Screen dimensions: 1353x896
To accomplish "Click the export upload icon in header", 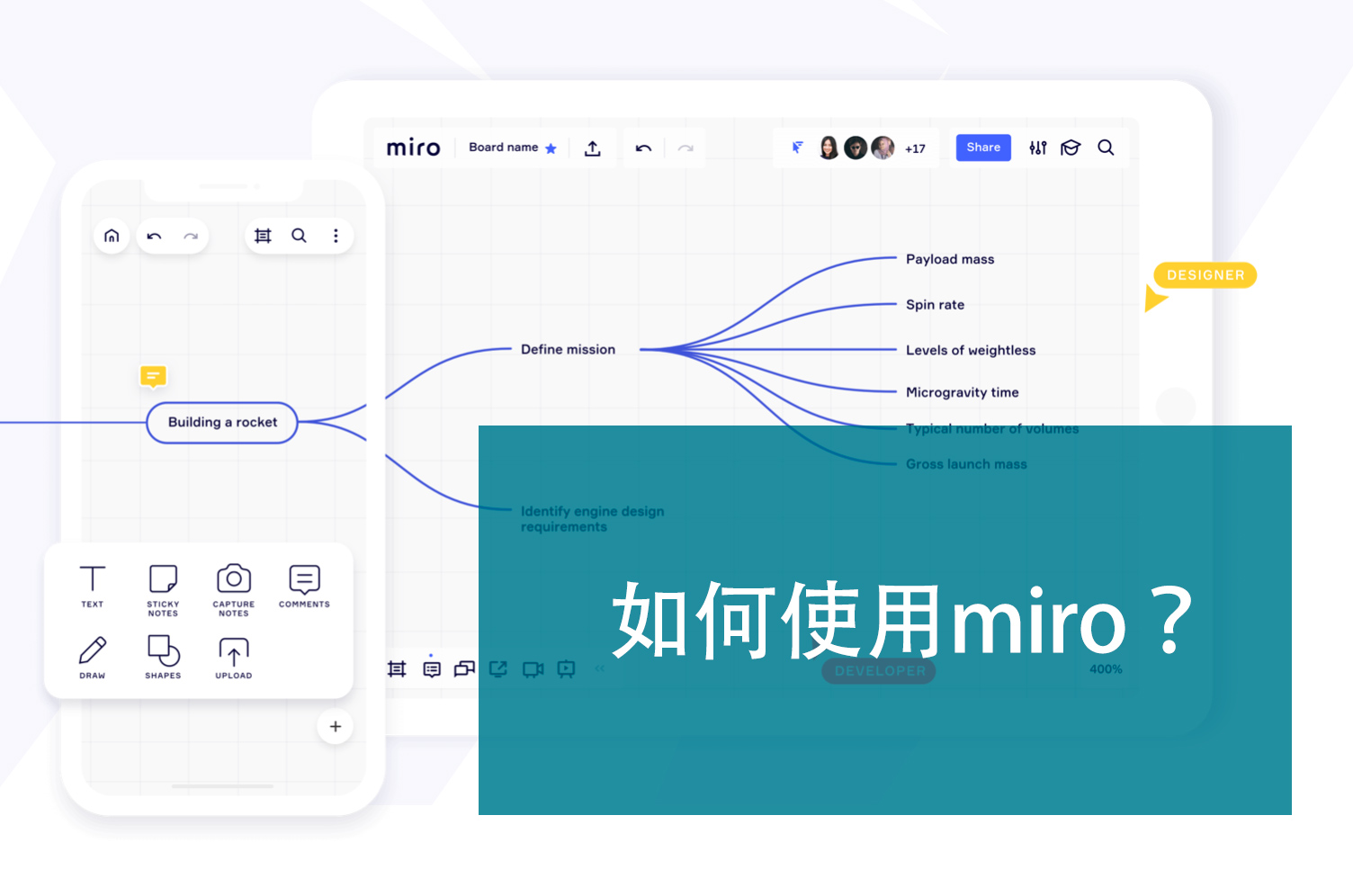I will [x=592, y=148].
